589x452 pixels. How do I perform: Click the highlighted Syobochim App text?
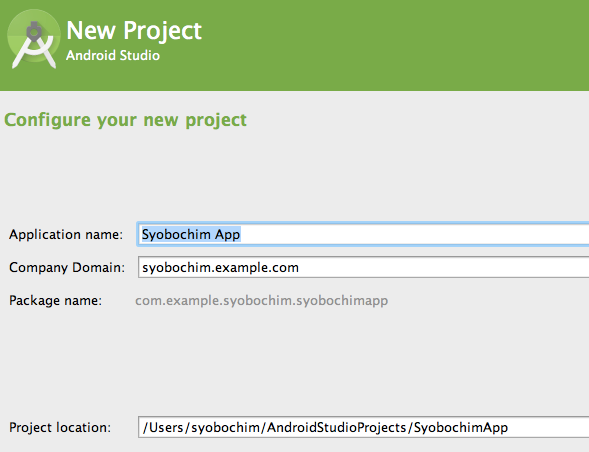(x=191, y=234)
